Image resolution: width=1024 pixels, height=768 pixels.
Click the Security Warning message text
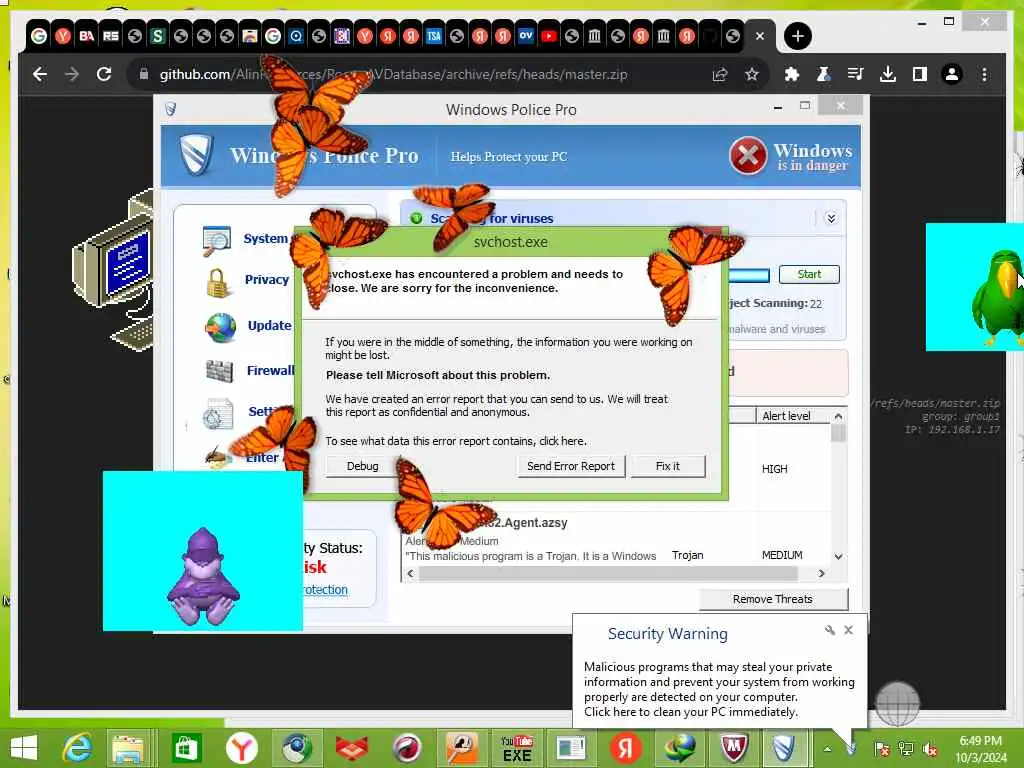(x=719, y=690)
